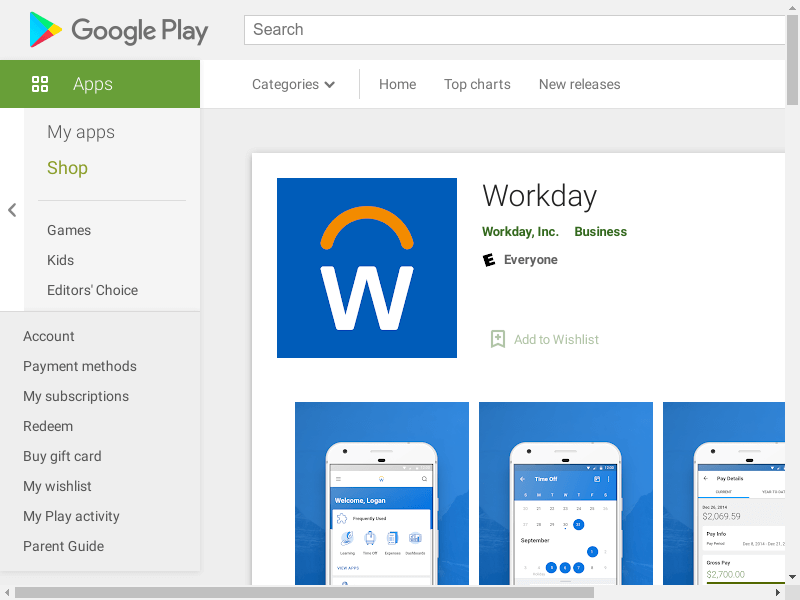
Task: Click the horizontal scrollbar thumb
Action: [x=305, y=592]
